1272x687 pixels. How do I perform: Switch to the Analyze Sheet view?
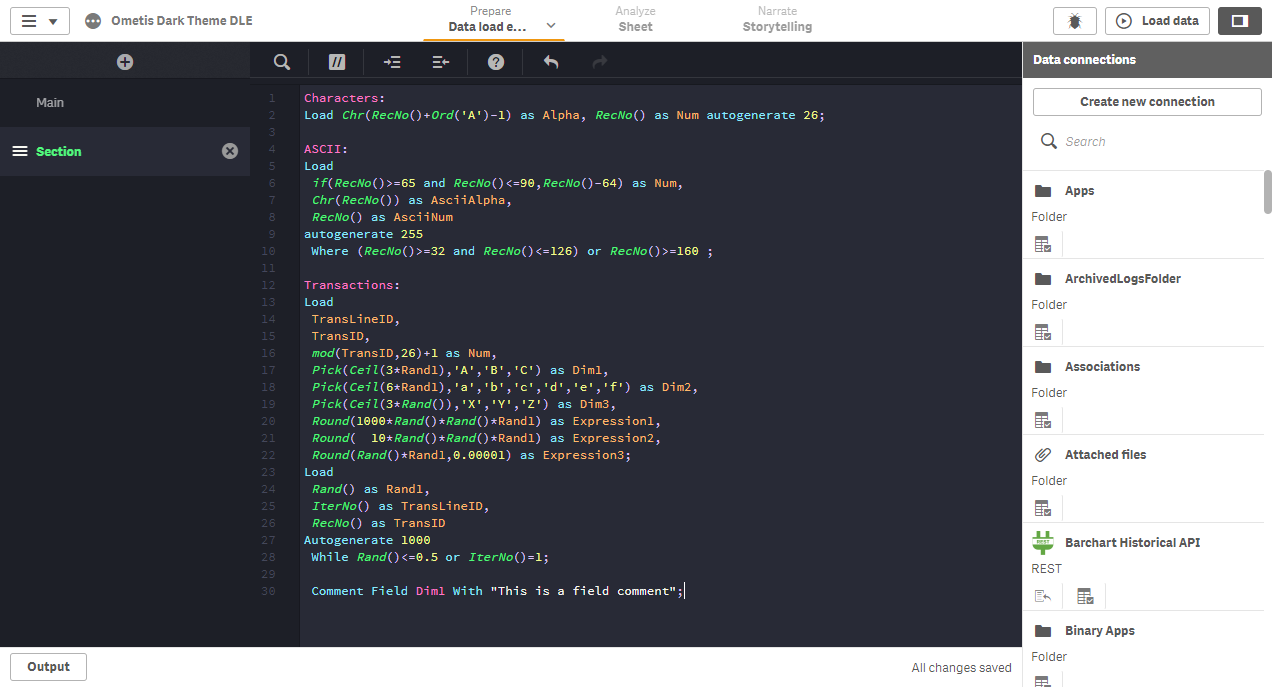click(x=635, y=20)
